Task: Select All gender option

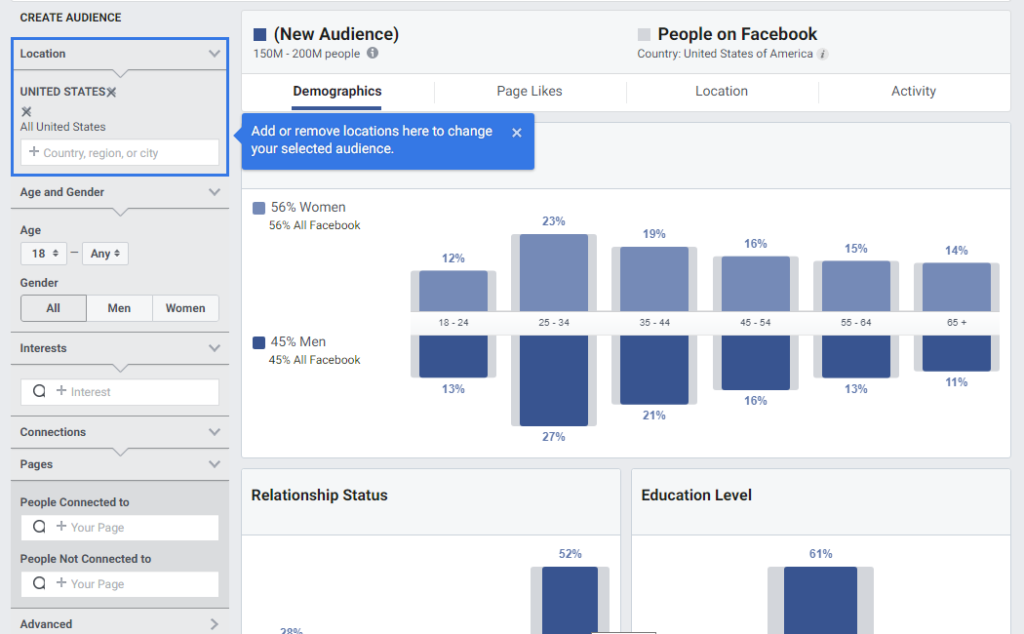Action: (54, 308)
